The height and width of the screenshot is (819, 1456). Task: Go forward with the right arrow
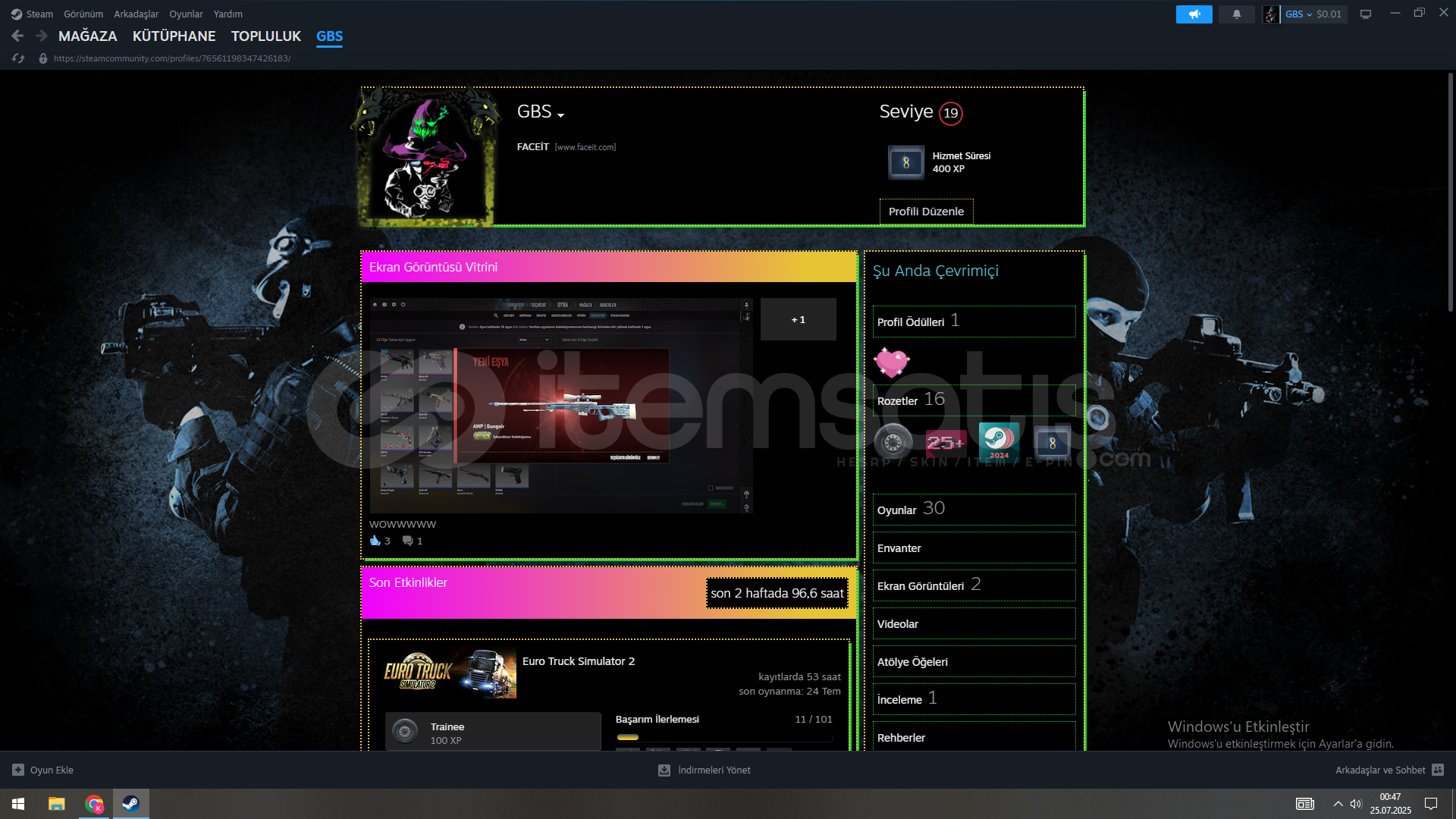[42, 36]
